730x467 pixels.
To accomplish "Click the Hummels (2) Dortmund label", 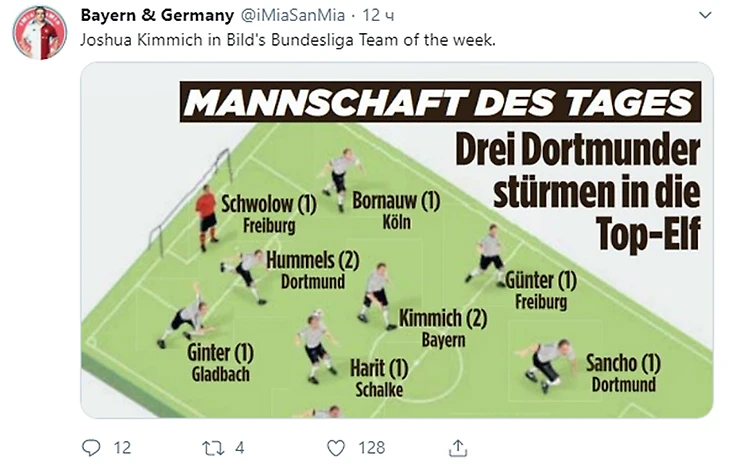I will point(312,270).
